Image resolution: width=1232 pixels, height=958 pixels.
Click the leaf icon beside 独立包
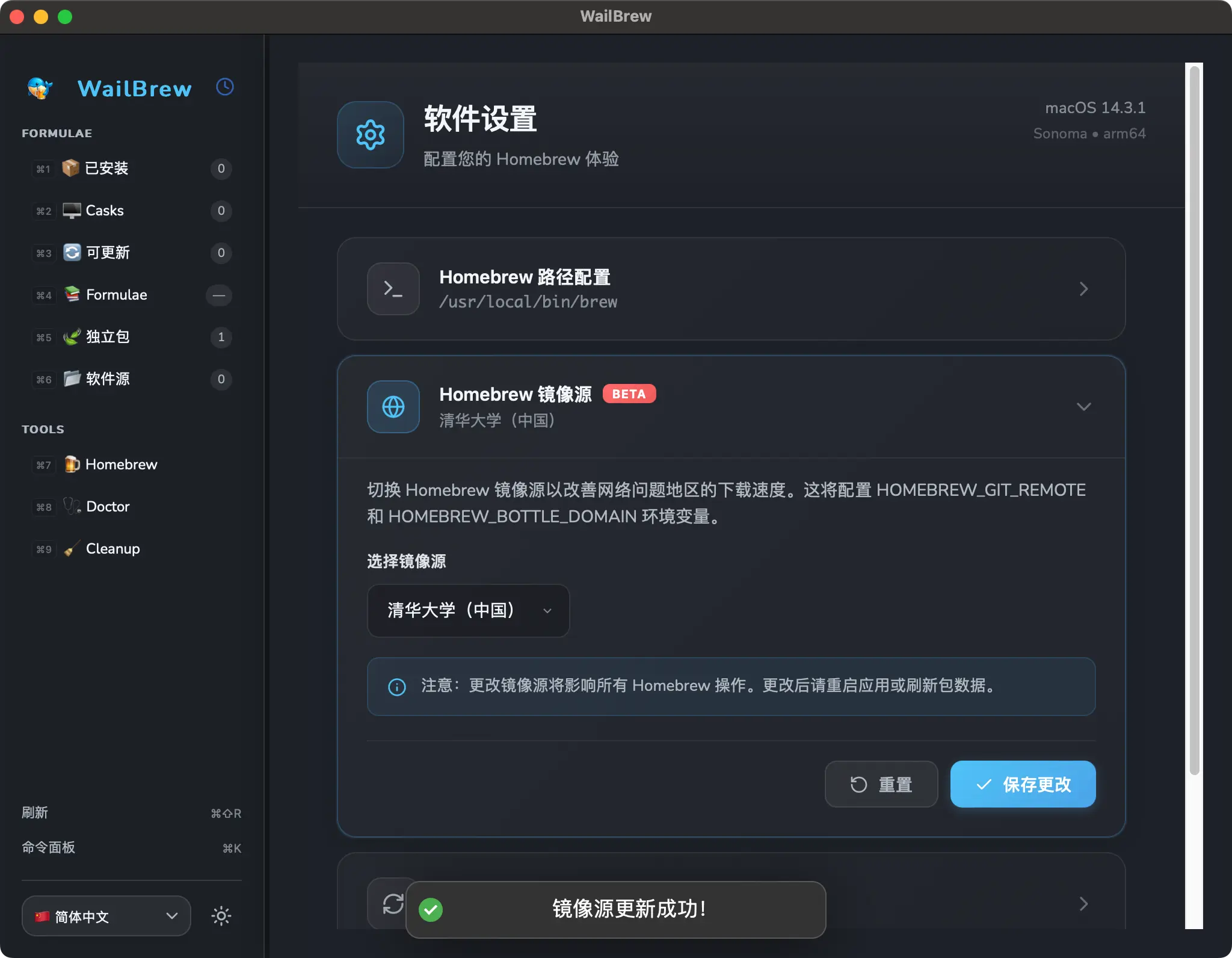(x=72, y=336)
